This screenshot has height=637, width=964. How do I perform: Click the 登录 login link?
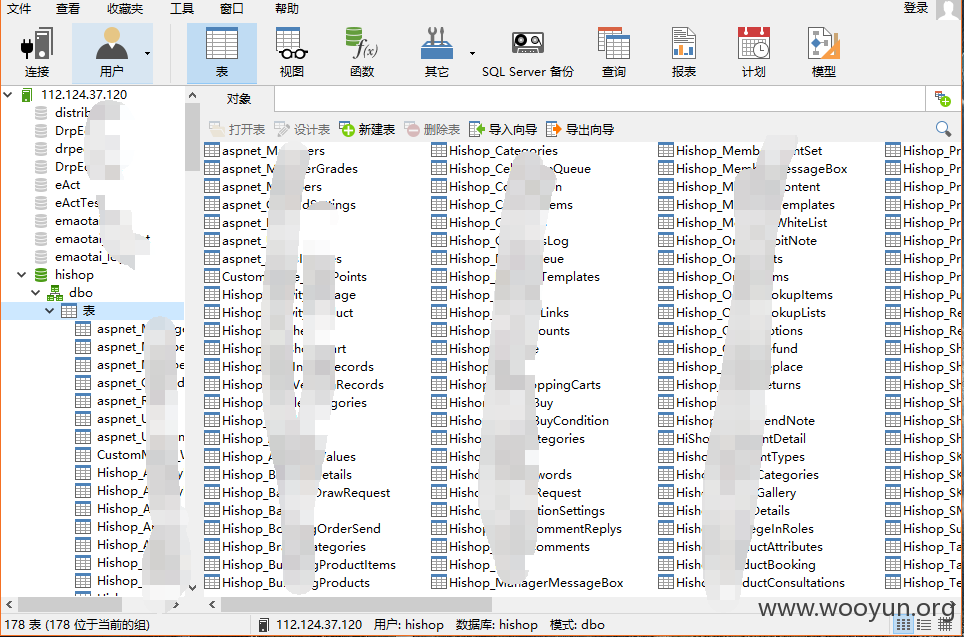915,8
